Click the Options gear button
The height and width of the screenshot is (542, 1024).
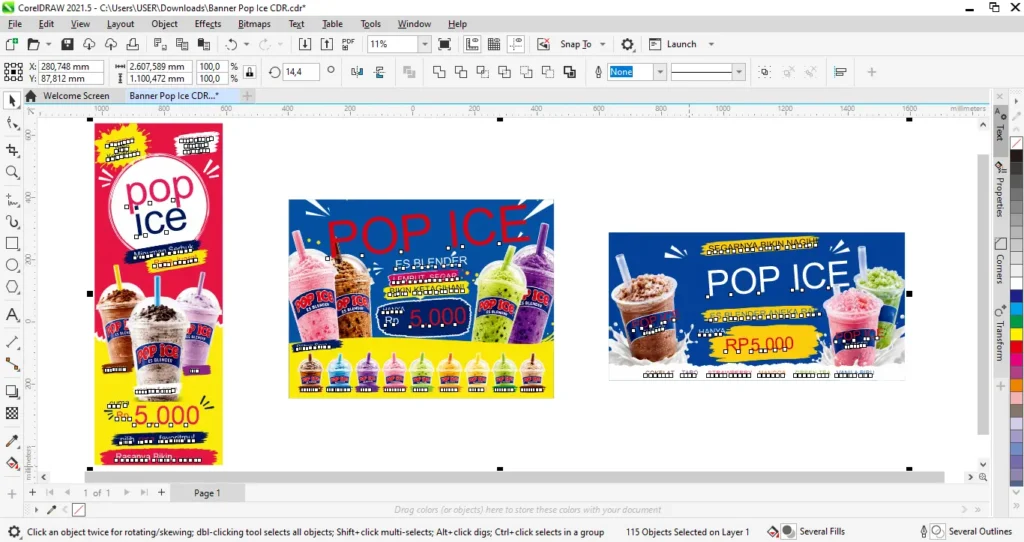627,44
